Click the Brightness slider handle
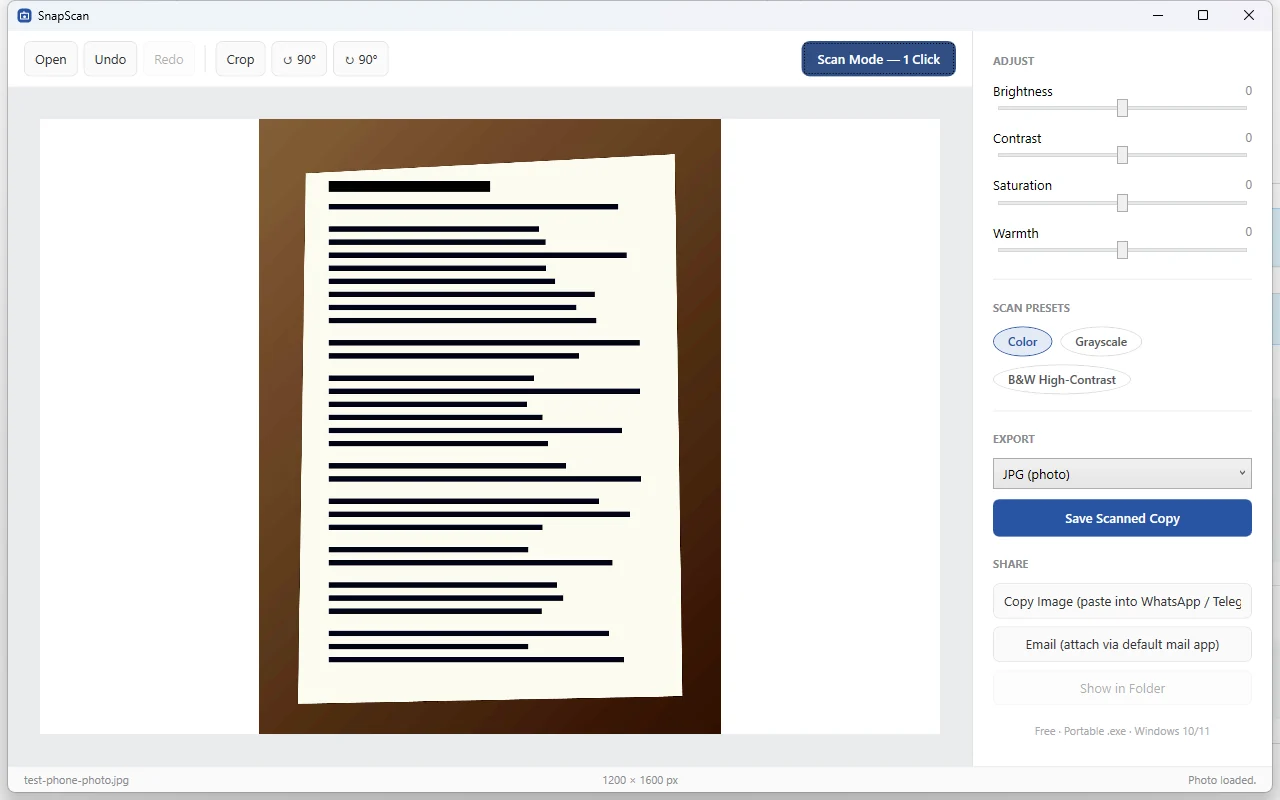 [1122, 108]
